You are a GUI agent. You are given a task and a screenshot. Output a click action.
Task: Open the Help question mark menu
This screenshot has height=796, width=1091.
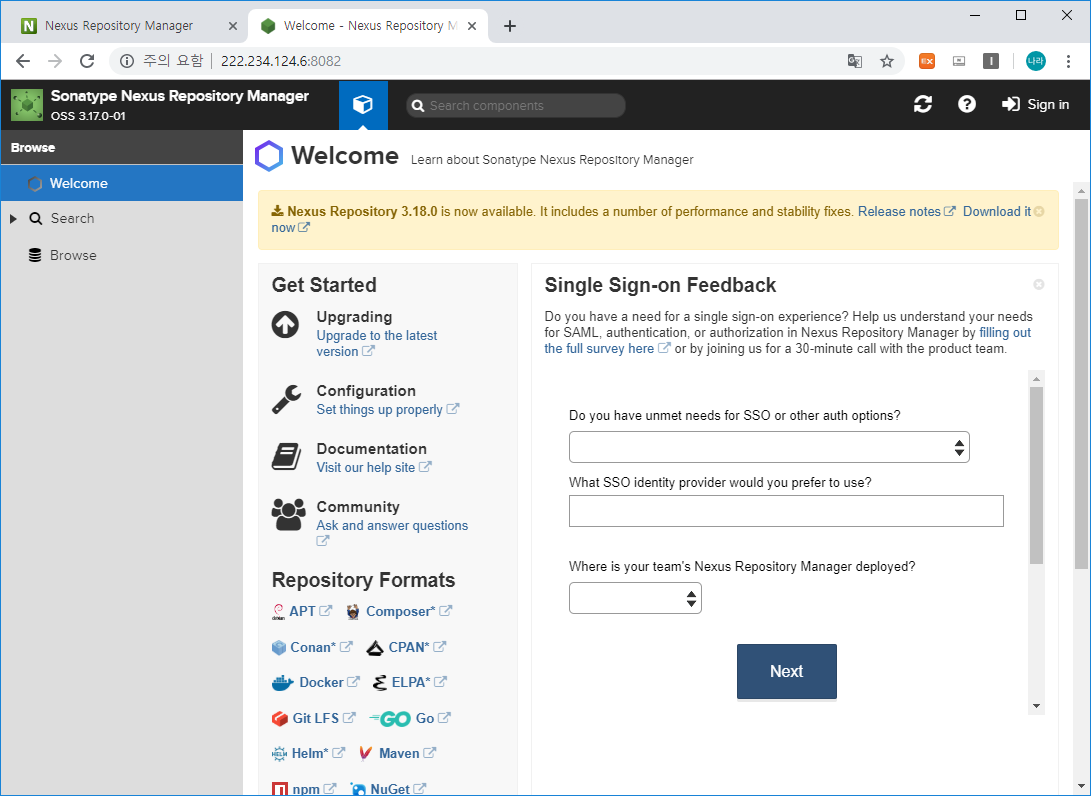click(966, 104)
